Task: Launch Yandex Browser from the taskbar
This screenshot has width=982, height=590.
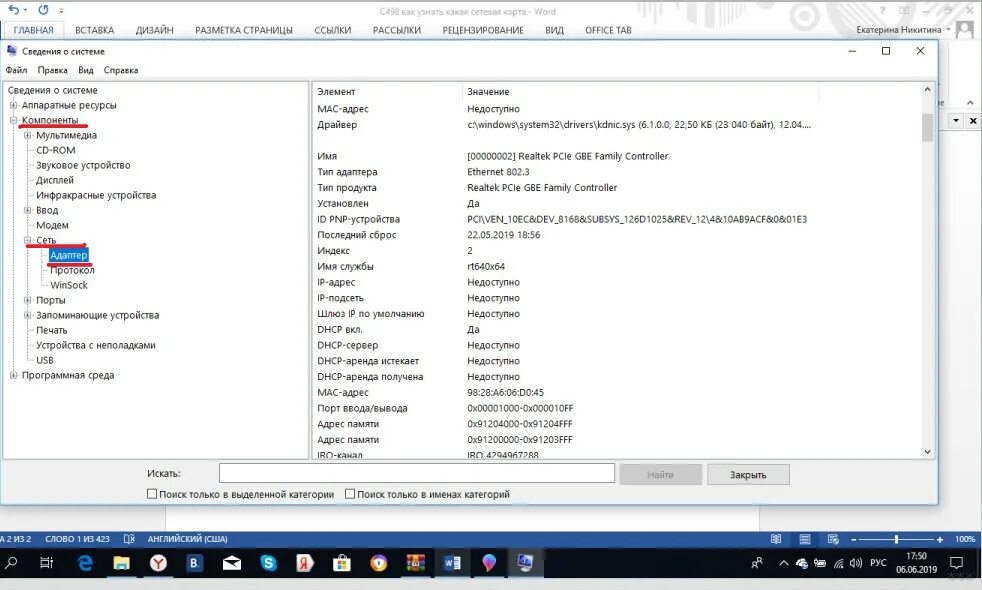Action: pos(158,563)
